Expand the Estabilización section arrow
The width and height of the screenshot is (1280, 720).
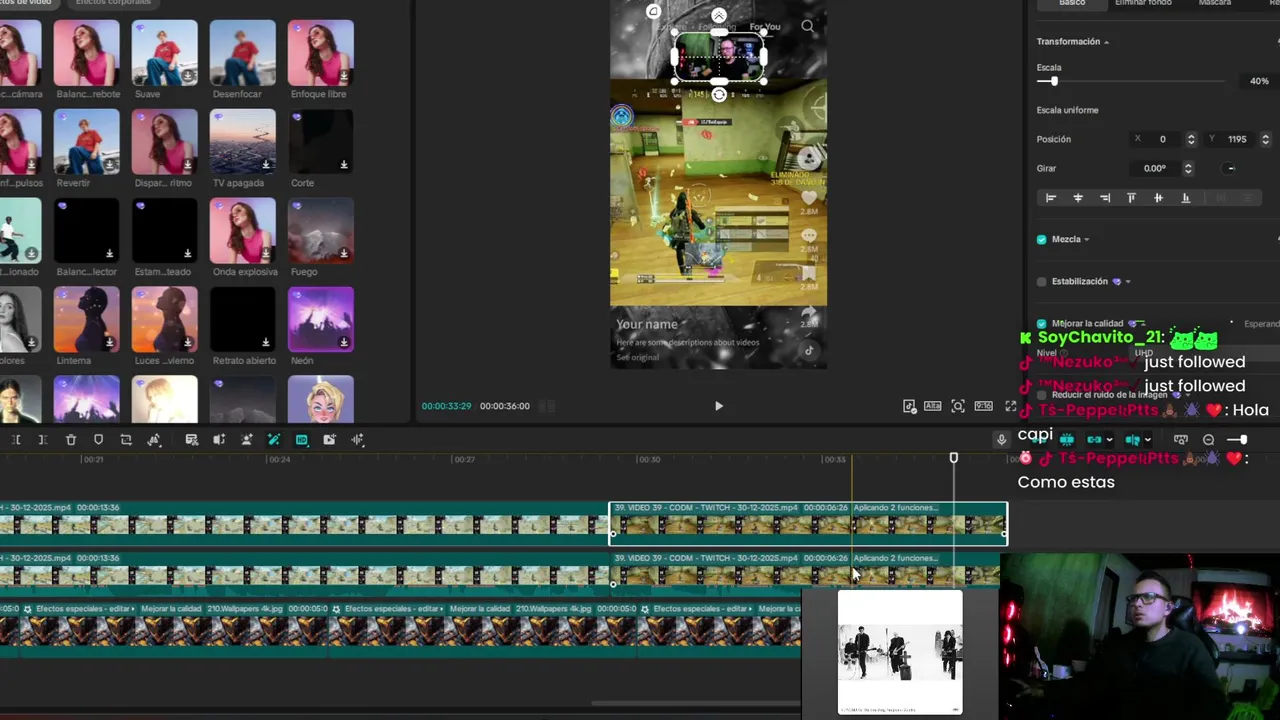click(1128, 282)
